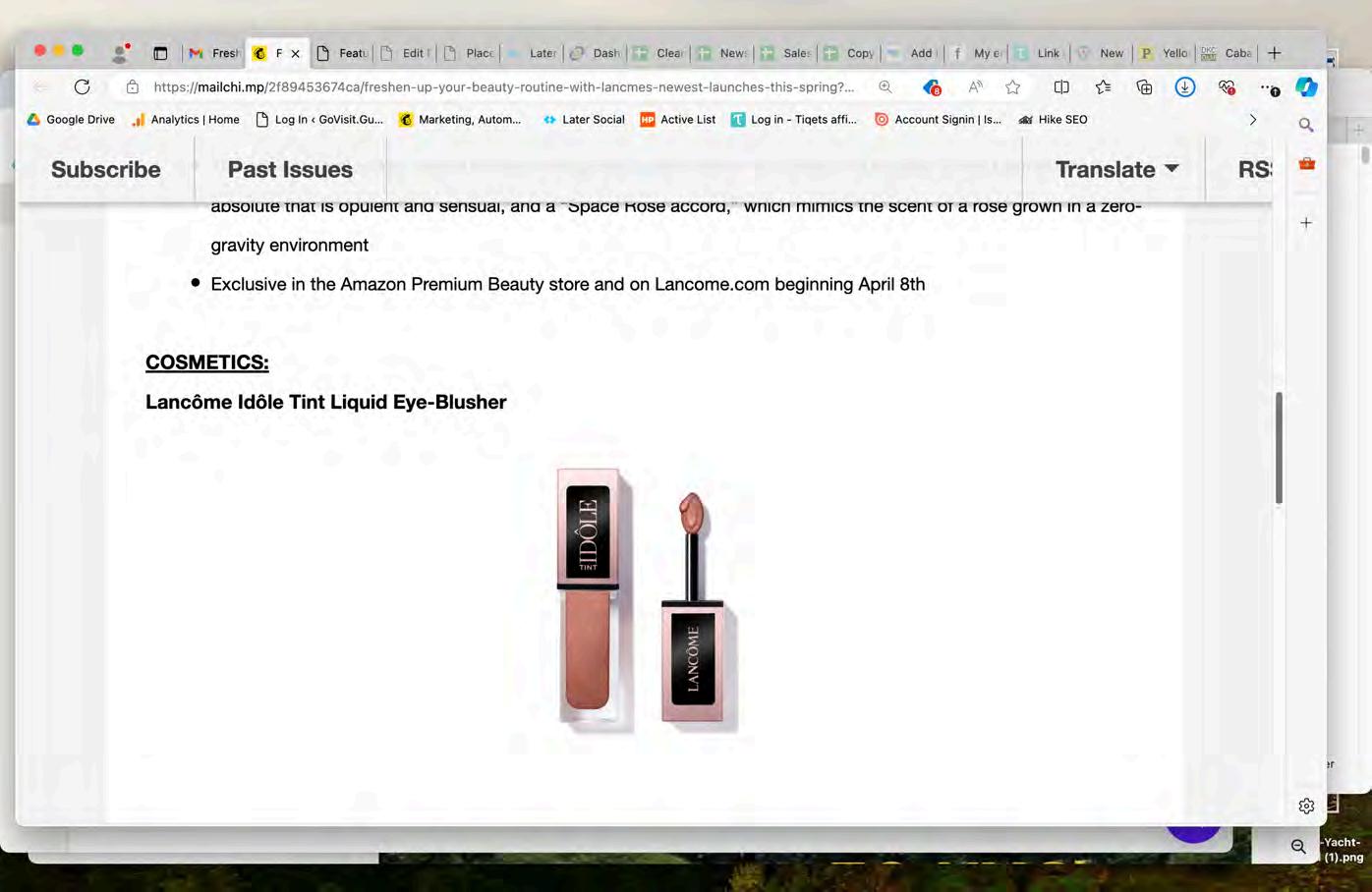
Task: Switch to the 'Link' tab
Action: pyautogui.click(x=1039, y=53)
